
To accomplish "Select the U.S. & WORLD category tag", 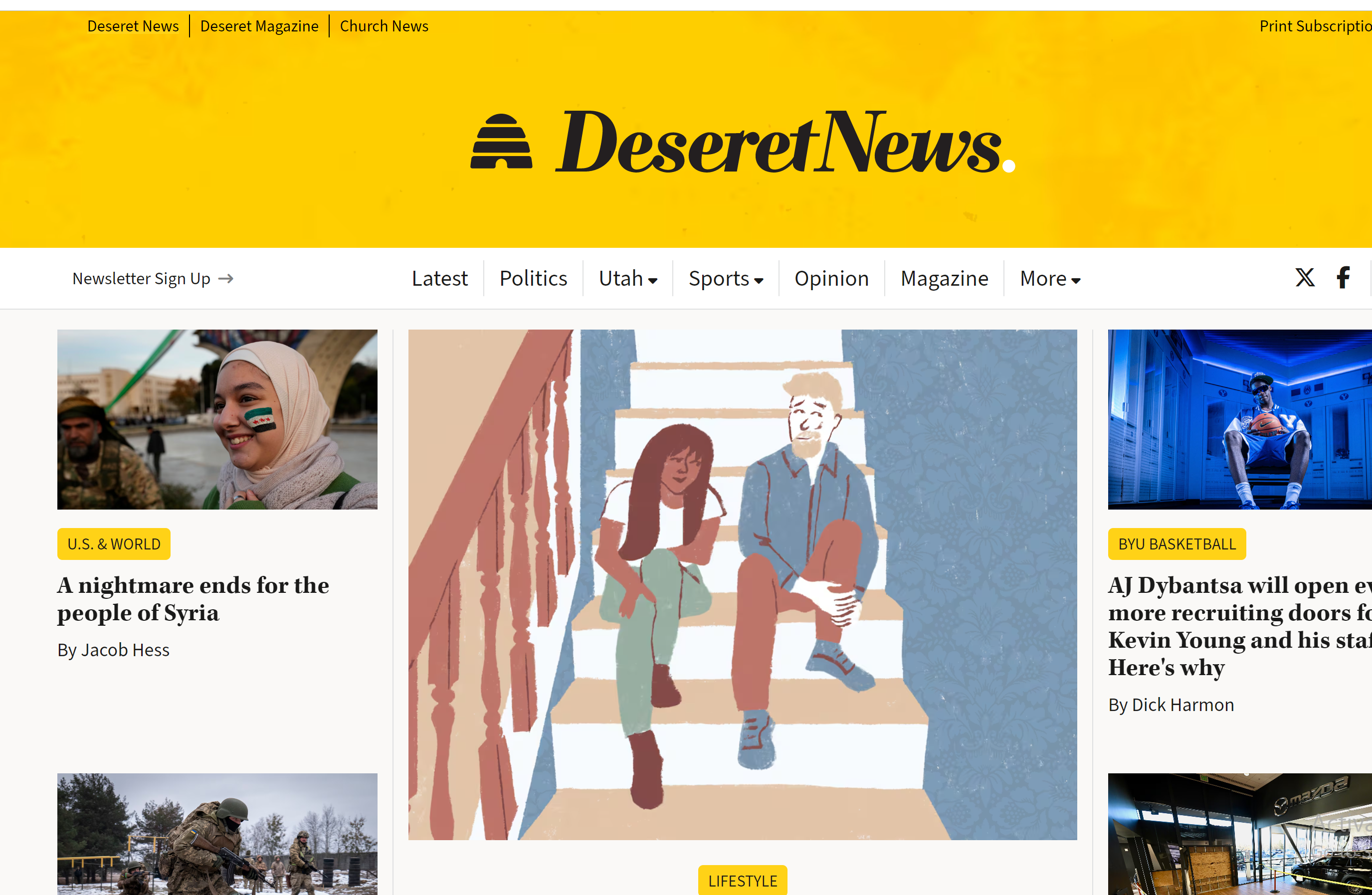I will (114, 543).
